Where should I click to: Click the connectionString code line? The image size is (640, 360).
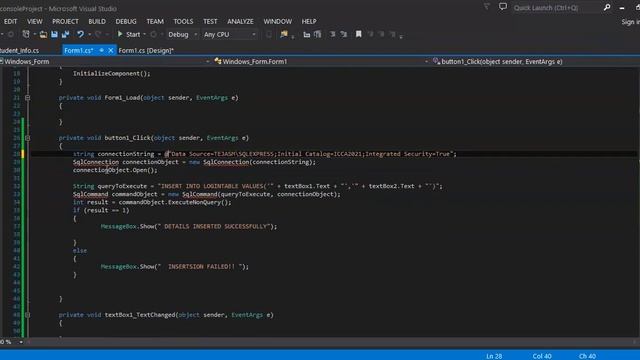click(x=264, y=154)
